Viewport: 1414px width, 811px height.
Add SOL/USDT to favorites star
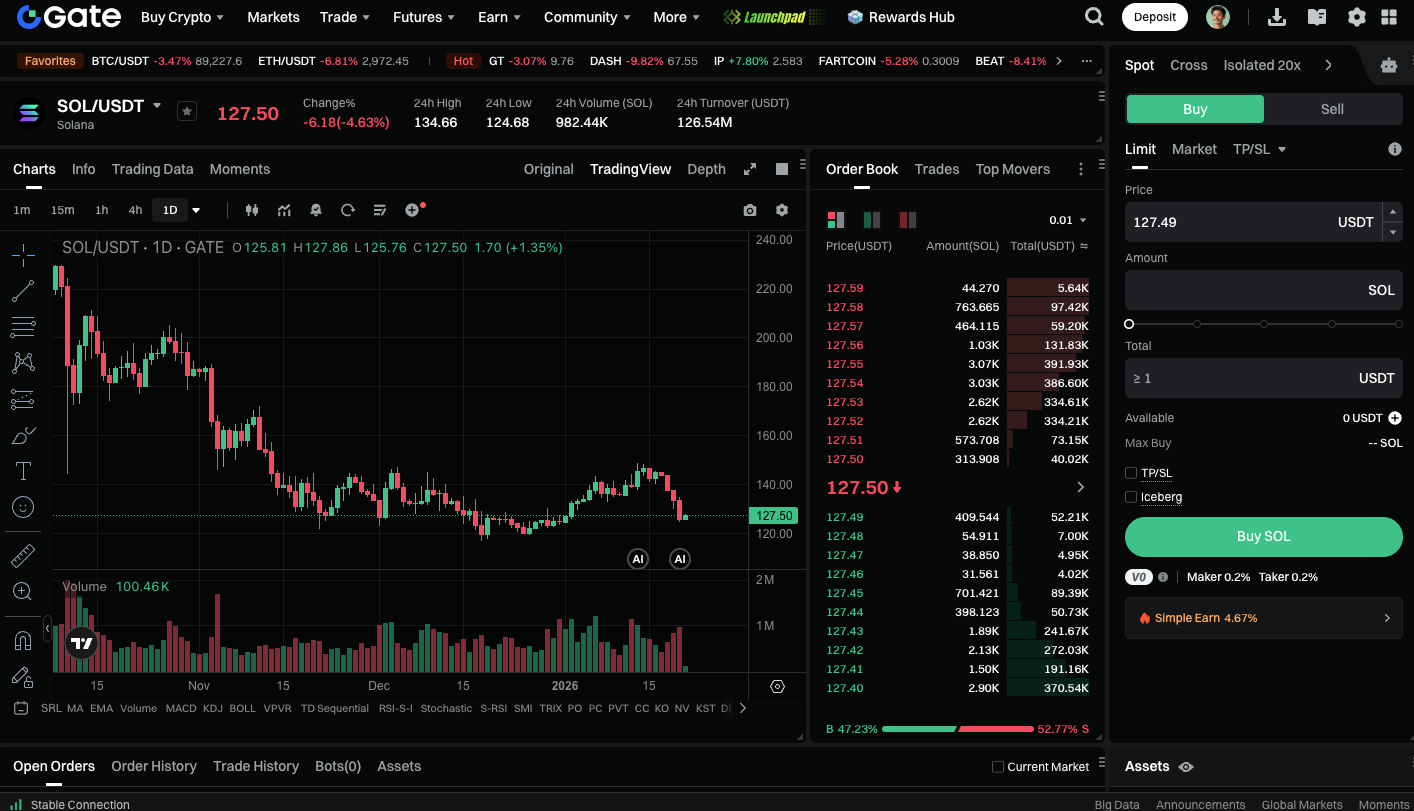click(187, 111)
